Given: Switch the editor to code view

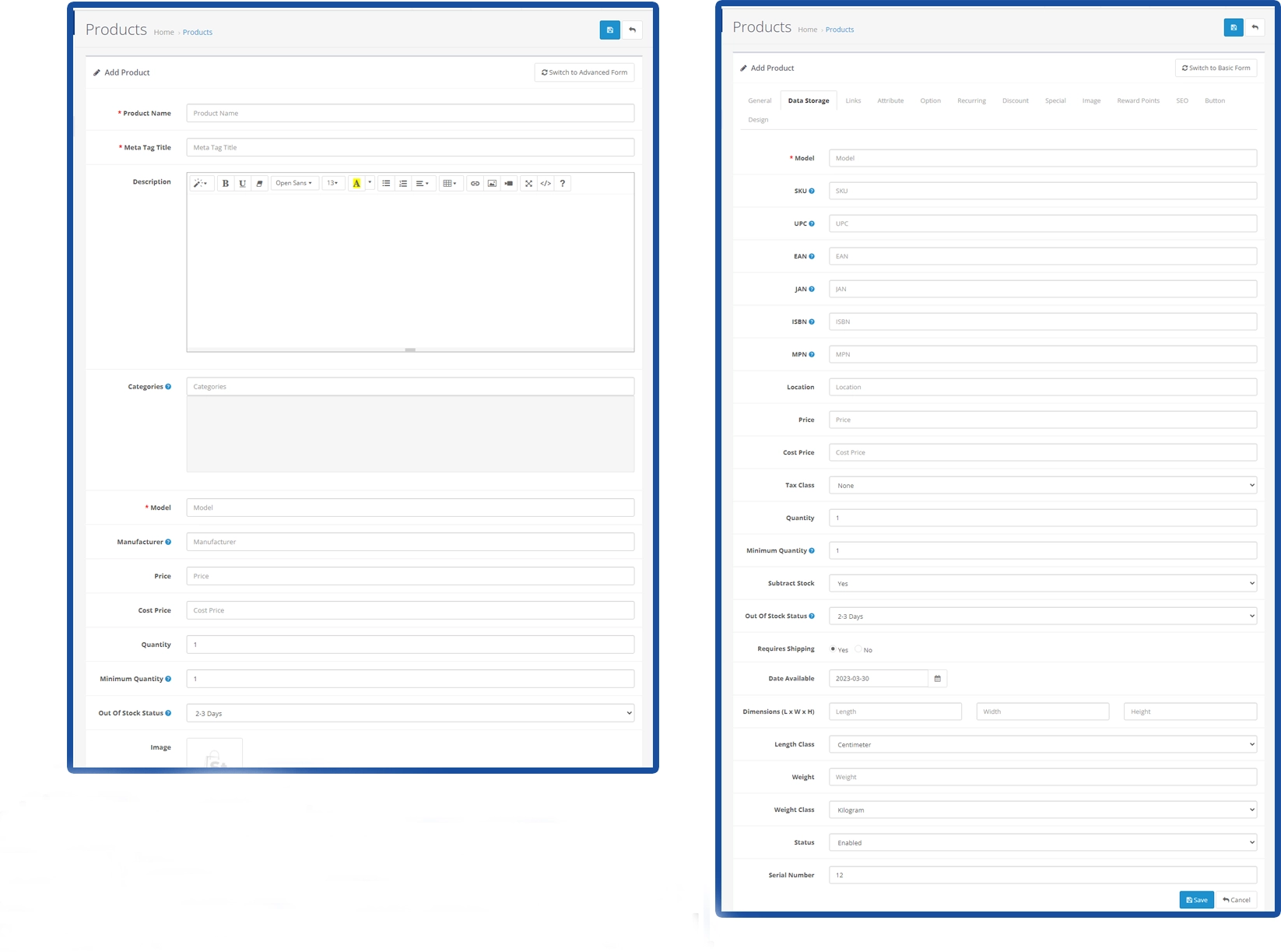Looking at the screenshot, I should tap(546, 184).
